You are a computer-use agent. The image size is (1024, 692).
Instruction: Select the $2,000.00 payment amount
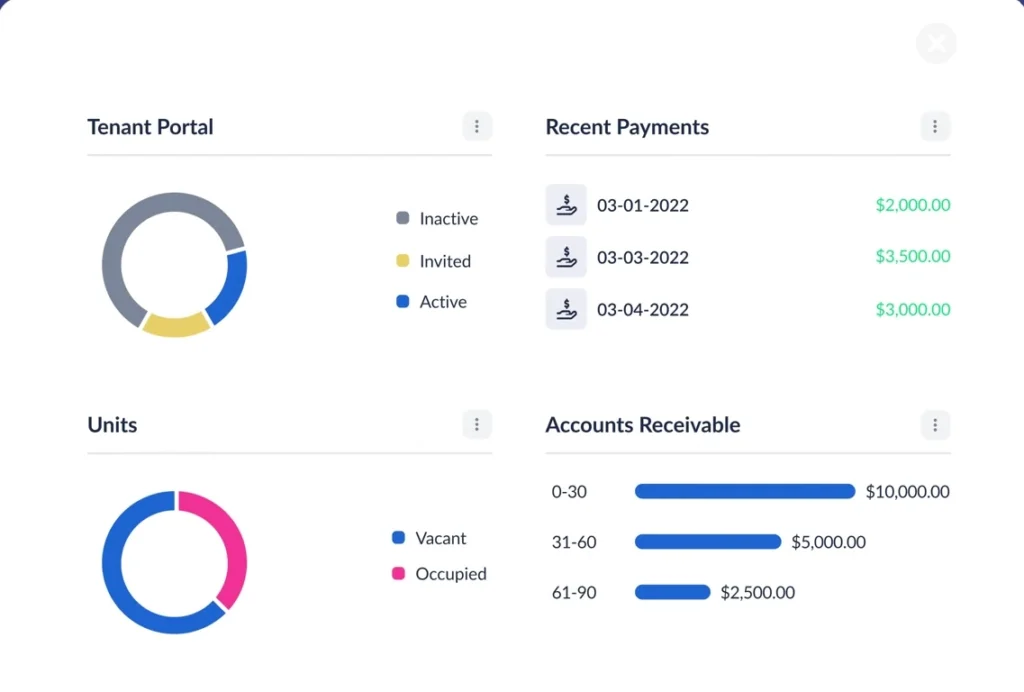(x=912, y=205)
